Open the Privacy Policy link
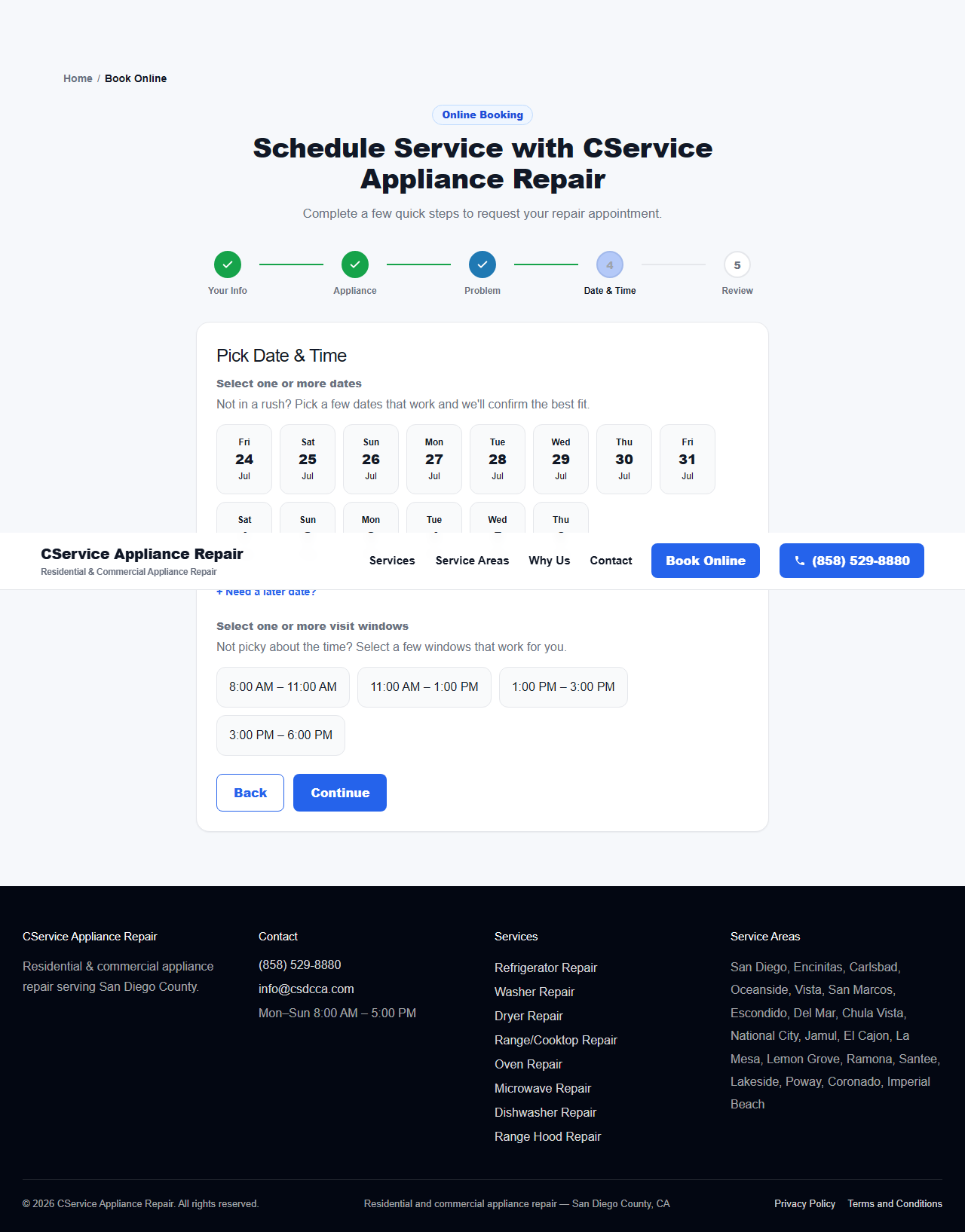This screenshot has height=1232, width=965. tap(804, 1203)
